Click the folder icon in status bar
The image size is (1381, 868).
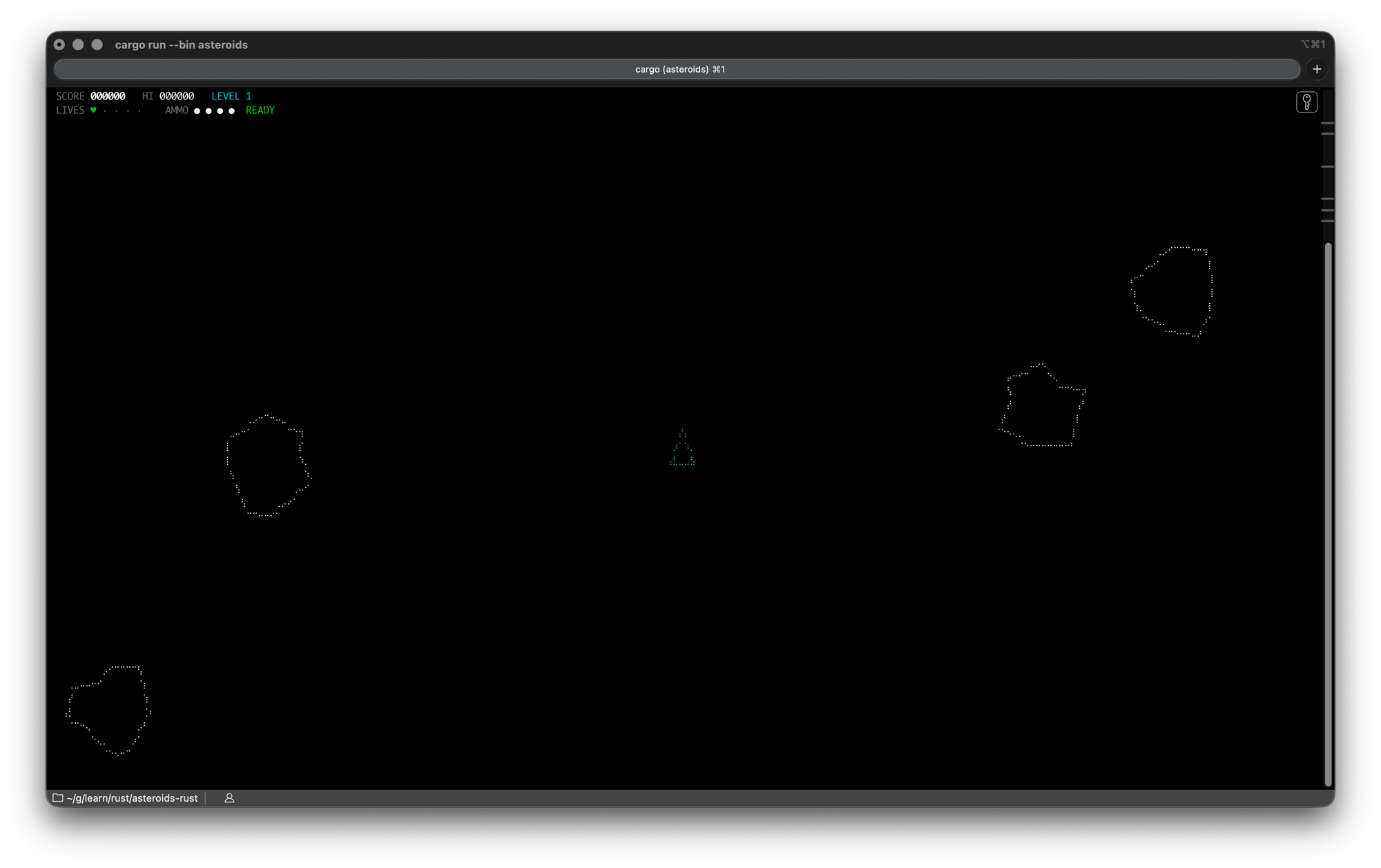[x=58, y=798]
